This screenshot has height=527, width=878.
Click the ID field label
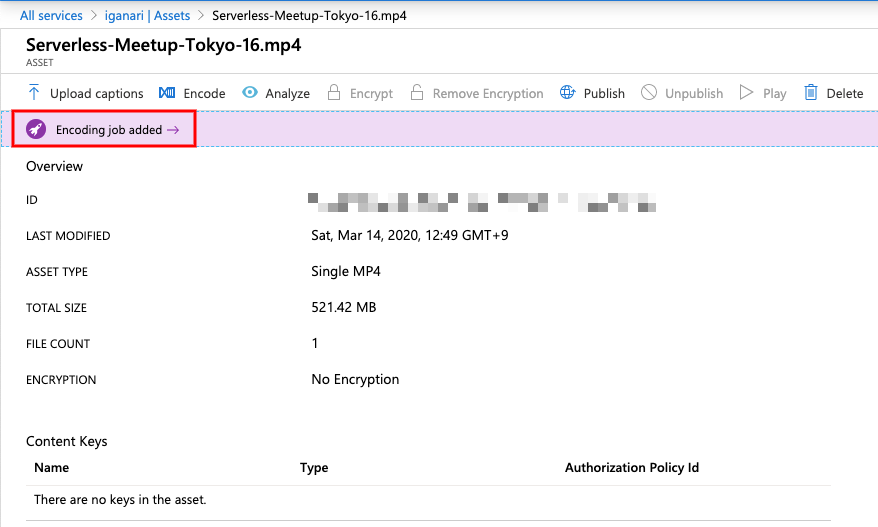[x=31, y=200]
